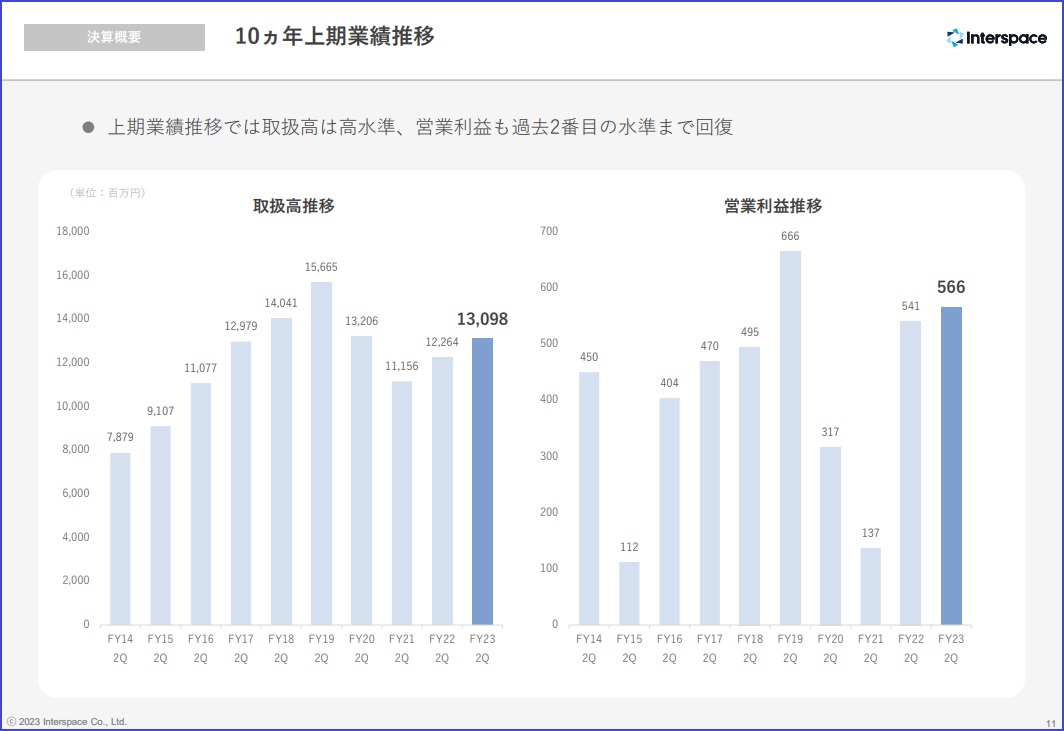Image resolution: width=1064 pixels, height=731 pixels.
Task: Select the 取扱高推移 chart title
Action: pyautogui.click(x=293, y=206)
